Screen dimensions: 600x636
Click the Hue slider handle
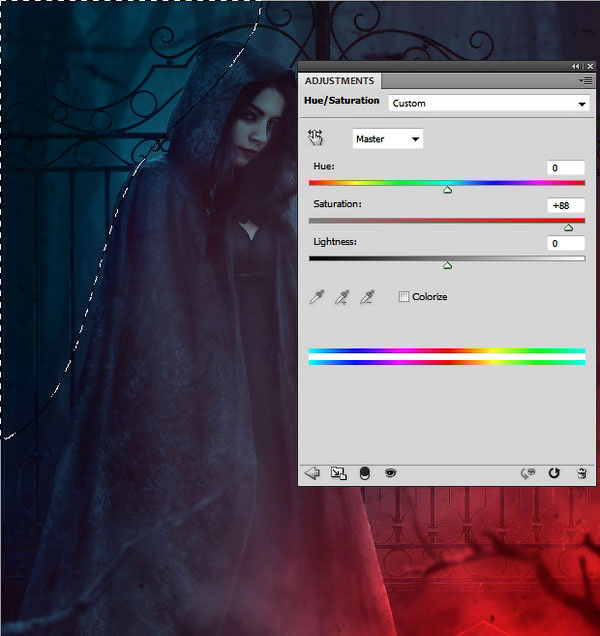pyautogui.click(x=447, y=190)
